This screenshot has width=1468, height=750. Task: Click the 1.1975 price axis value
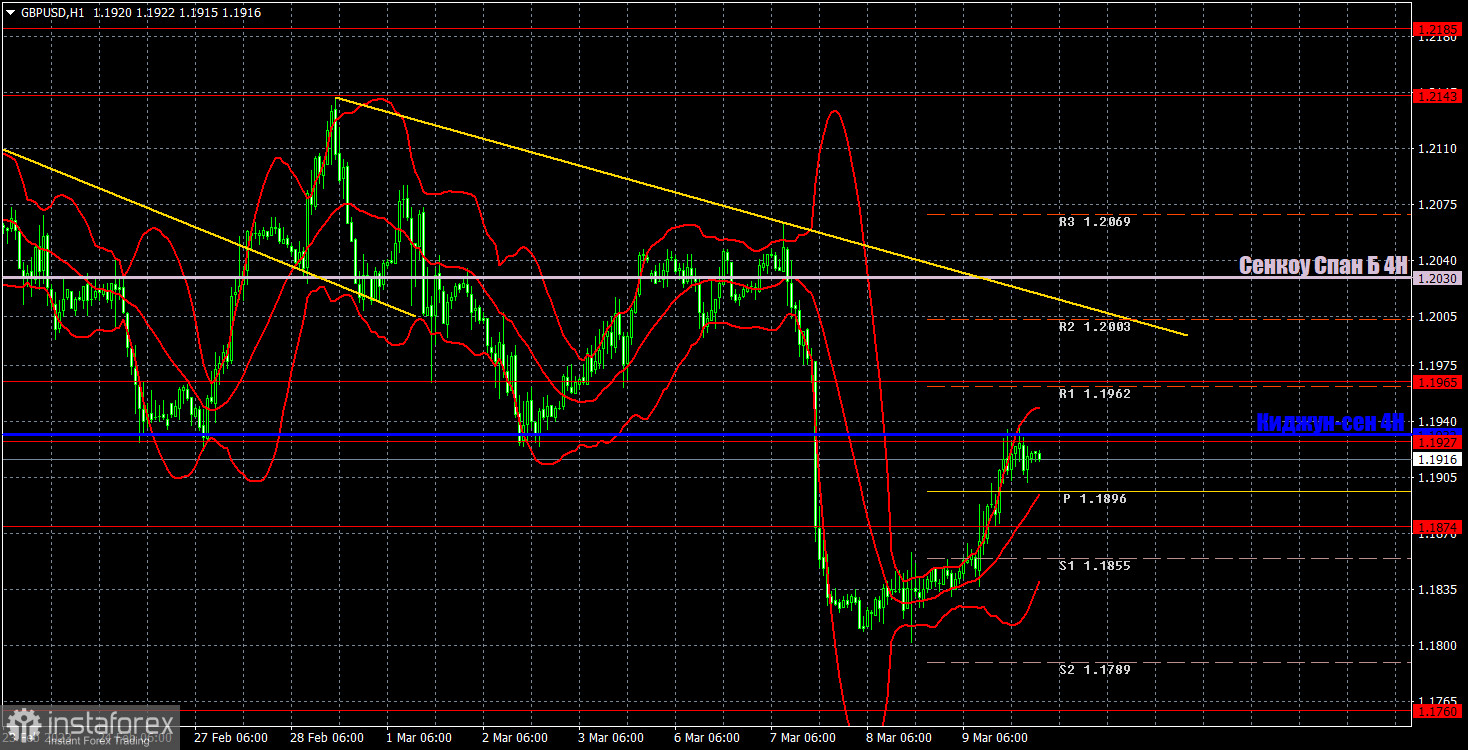tap(1437, 366)
